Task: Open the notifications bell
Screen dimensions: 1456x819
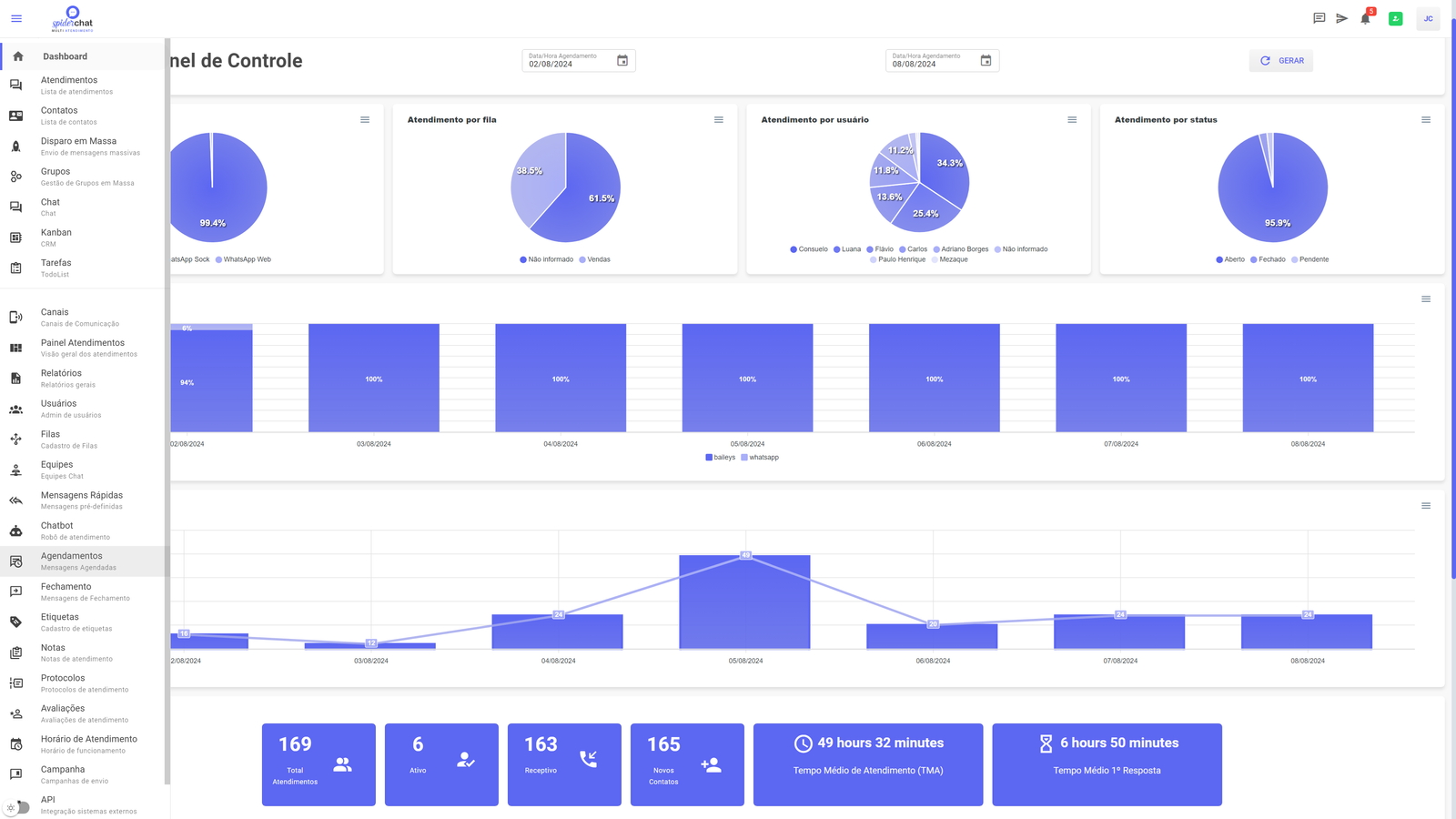Action: 1365,18
